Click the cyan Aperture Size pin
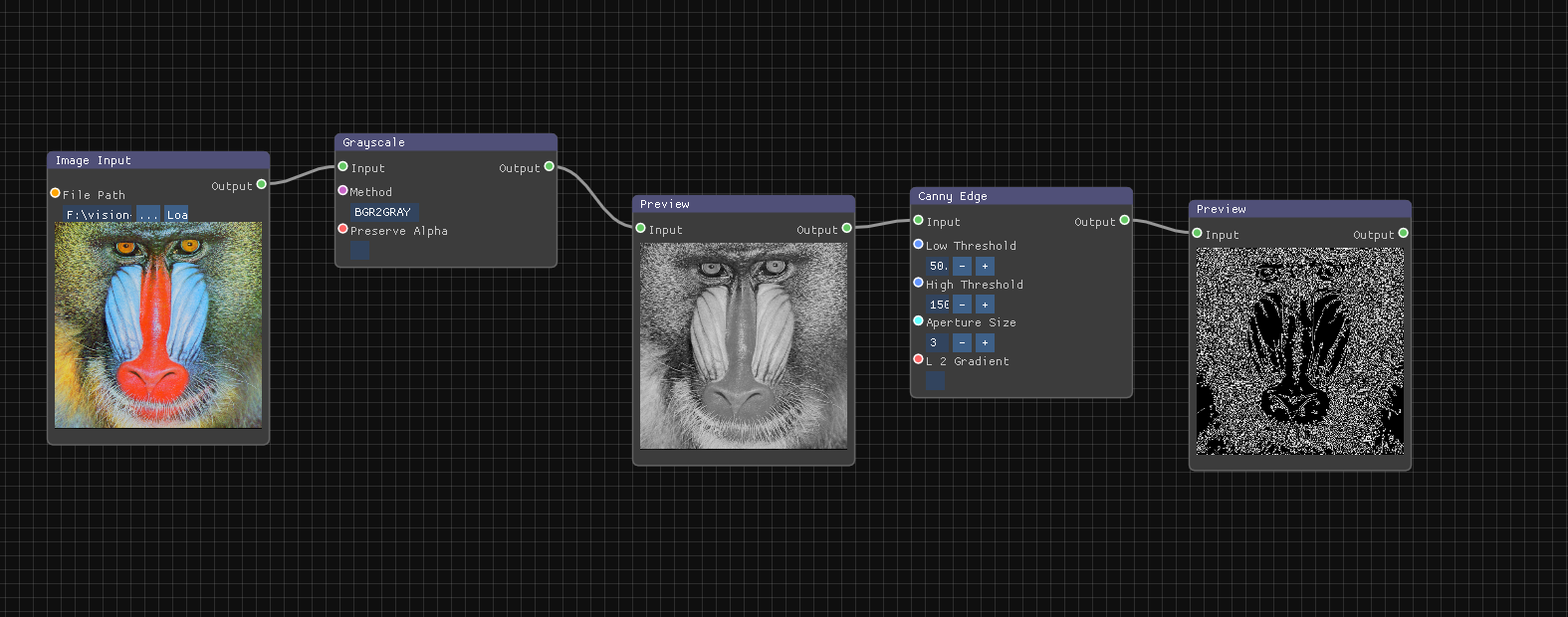This screenshot has width=1568, height=617. [x=918, y=320]
